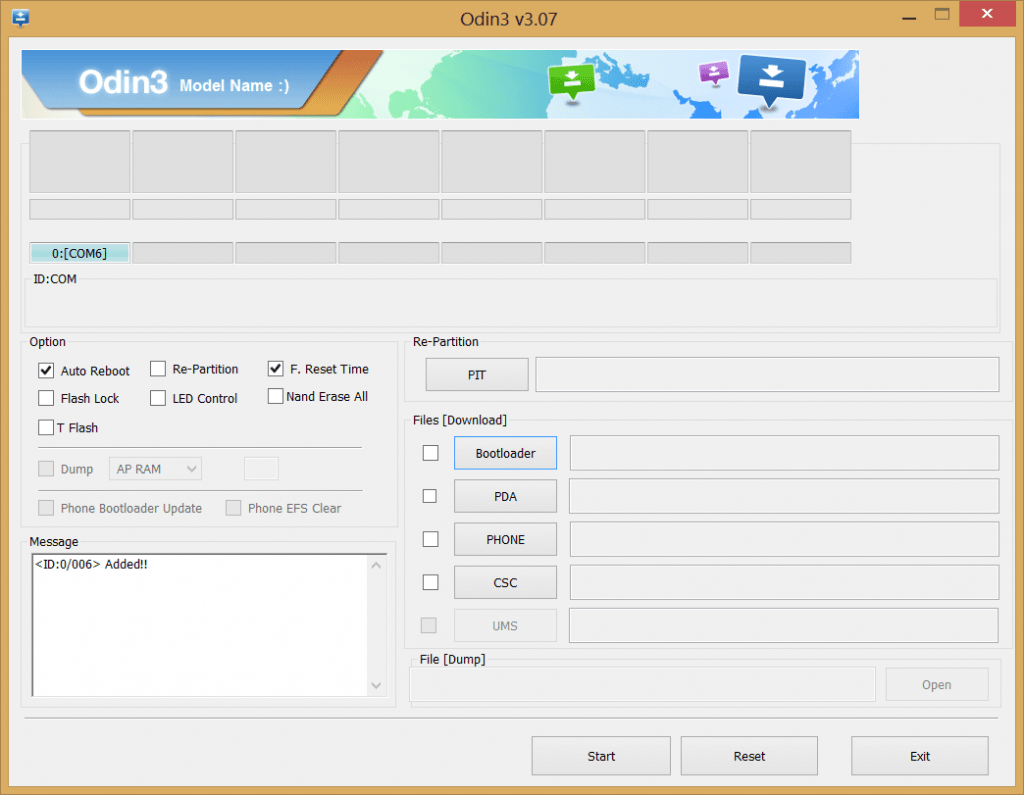This screenshot has width=1024, height=795.
Task: Click the CSC file path field
Action: 784,582
